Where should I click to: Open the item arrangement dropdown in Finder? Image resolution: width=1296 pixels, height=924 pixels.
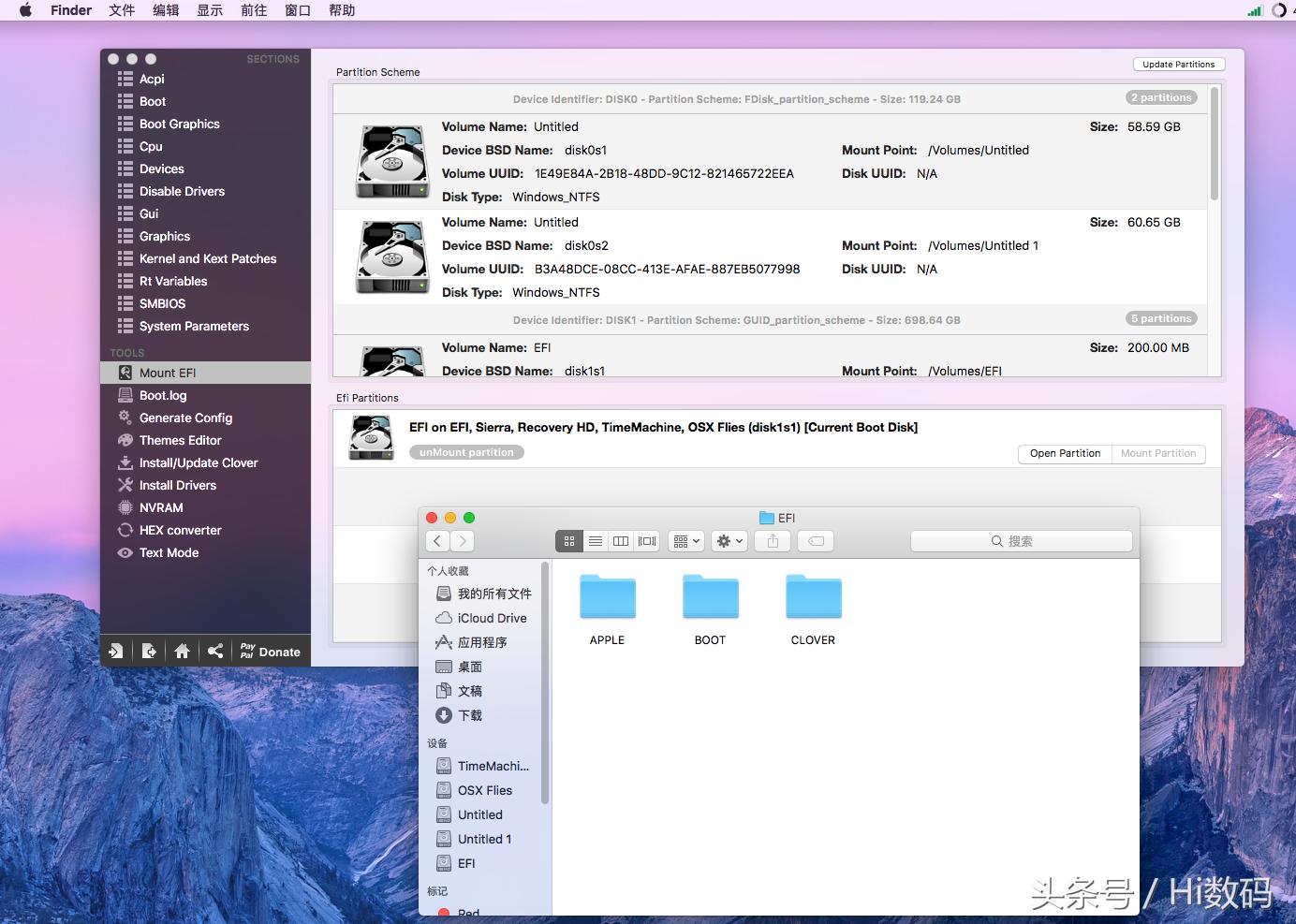[x=686, y=541]
